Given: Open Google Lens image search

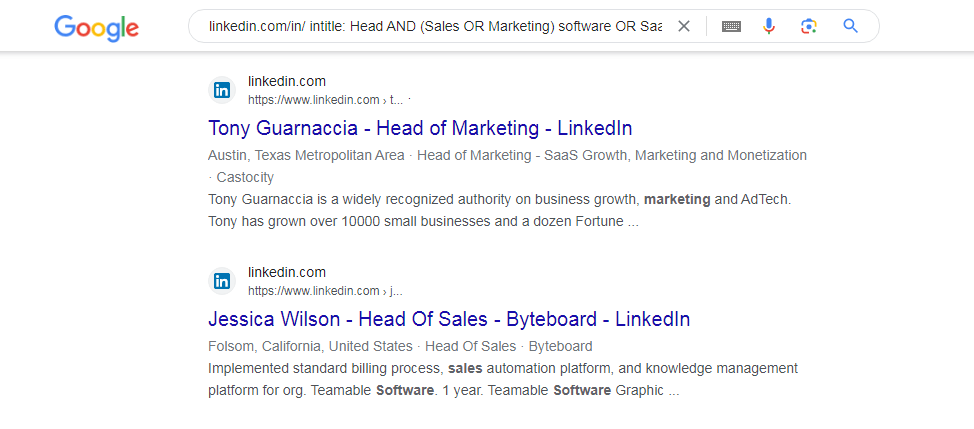Looking at the screenshot, I should (x=808, y=26).
